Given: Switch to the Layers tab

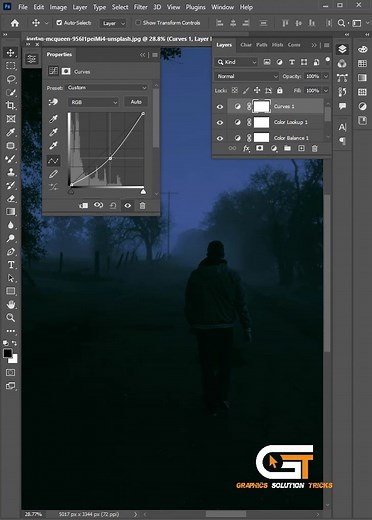Looking at the screenshot, I should (224, 45).
